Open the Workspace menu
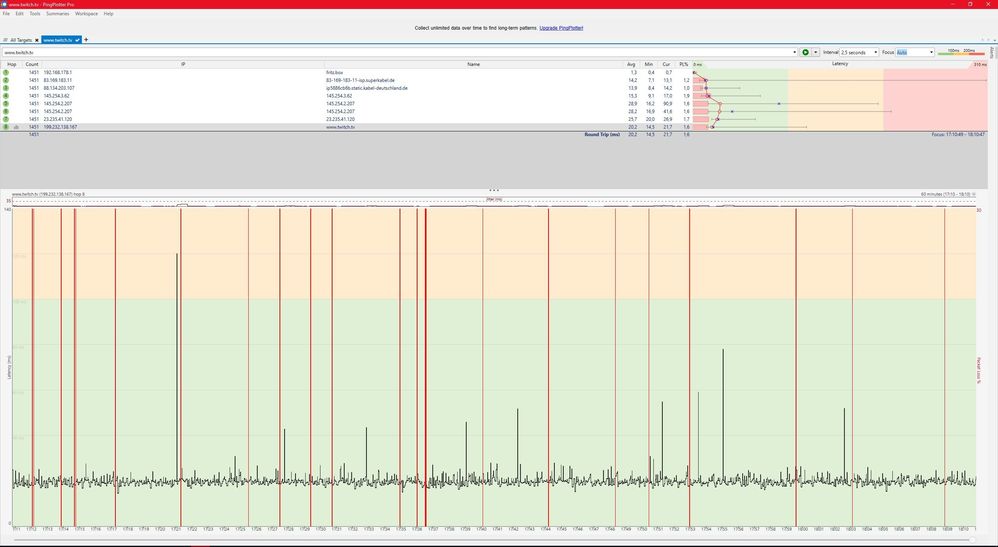 86,14
